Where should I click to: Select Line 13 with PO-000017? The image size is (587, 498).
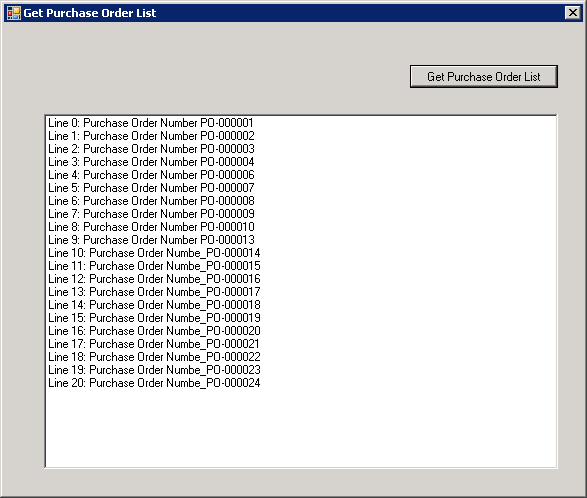click(154, 292)
